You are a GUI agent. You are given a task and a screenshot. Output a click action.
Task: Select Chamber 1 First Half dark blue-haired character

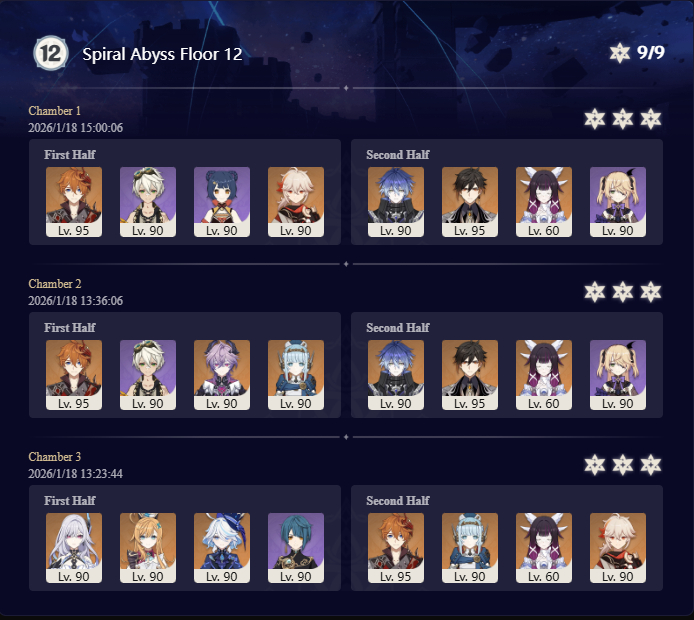[222, 202]
